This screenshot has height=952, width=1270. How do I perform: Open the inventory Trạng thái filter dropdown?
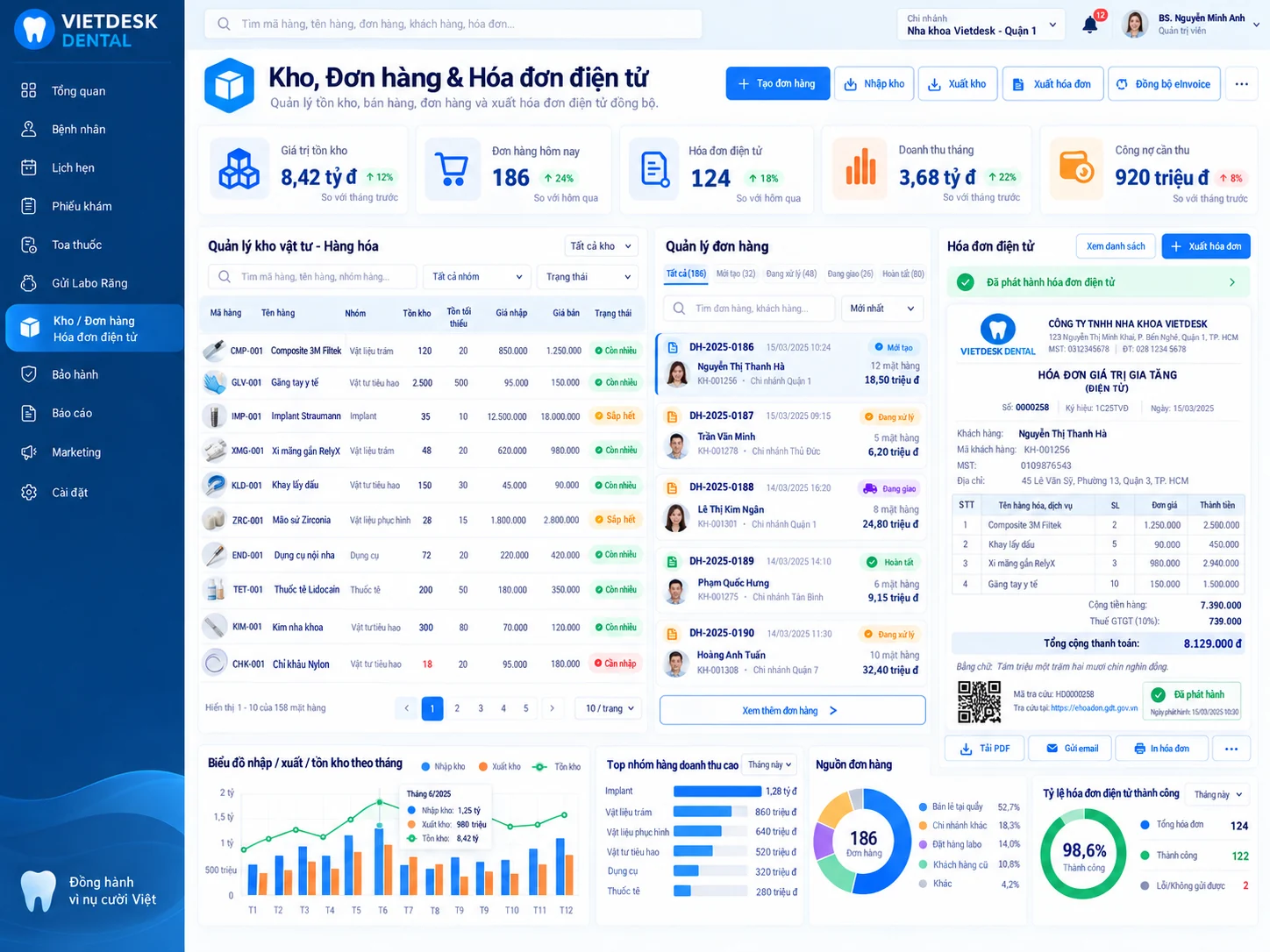coord(588,277)
